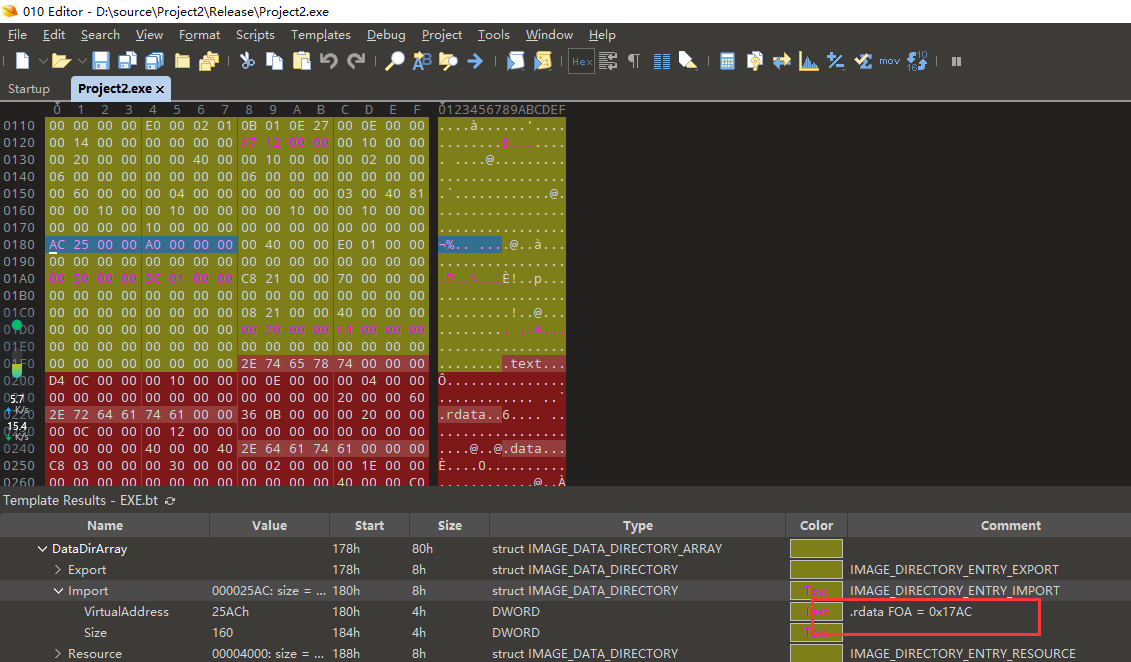Click the pause icon in the toolbar
Viewport: 1131px width, 662px height.
[x=956, y=61]
